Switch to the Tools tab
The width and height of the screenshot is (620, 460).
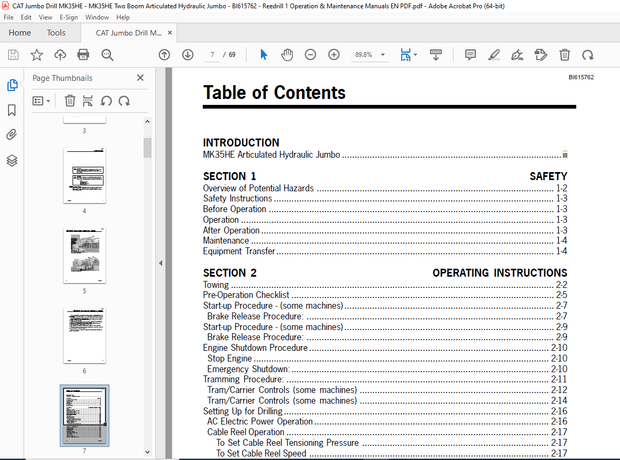click(56, 33)
